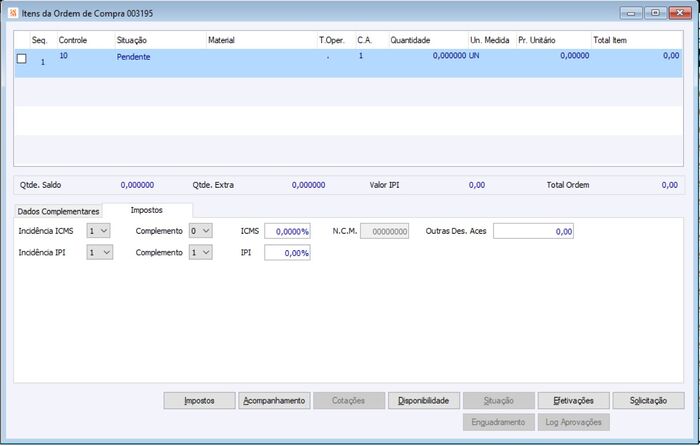
Task: Edit the Outras Des. Aces value field
Action: (x=533, y=231)
